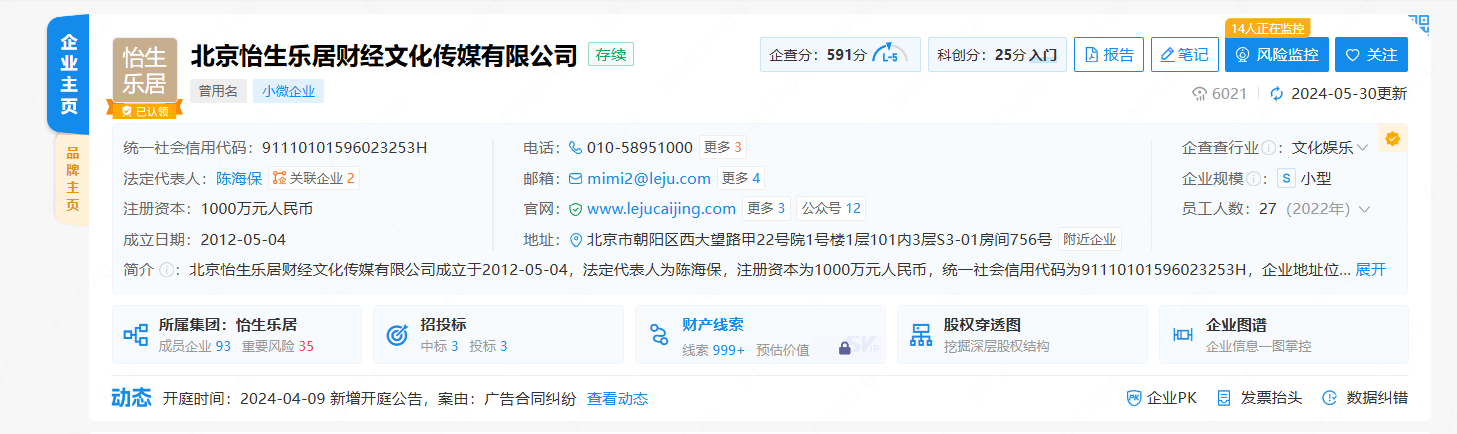Image resolution: width=1457 pixels, height=434 pixels.
Task: Expand 员工人数 27 (2022年) dropdown
Action: pyautogui.click(x=1363, y=209)
